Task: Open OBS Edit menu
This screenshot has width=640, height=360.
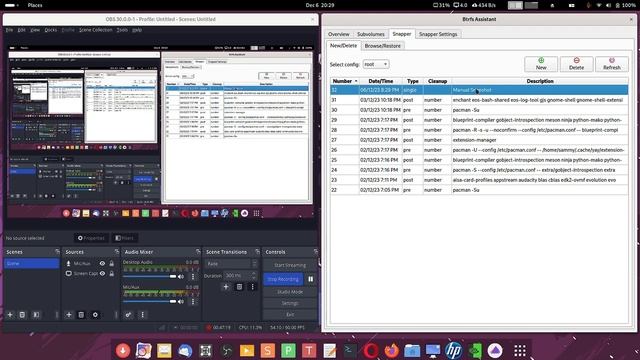Action: point(22,30)
